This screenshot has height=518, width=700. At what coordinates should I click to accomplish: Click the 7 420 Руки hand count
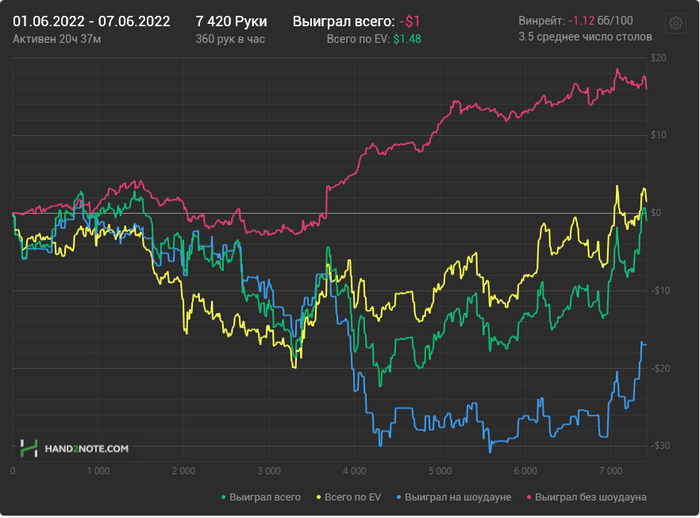[231, 21]
